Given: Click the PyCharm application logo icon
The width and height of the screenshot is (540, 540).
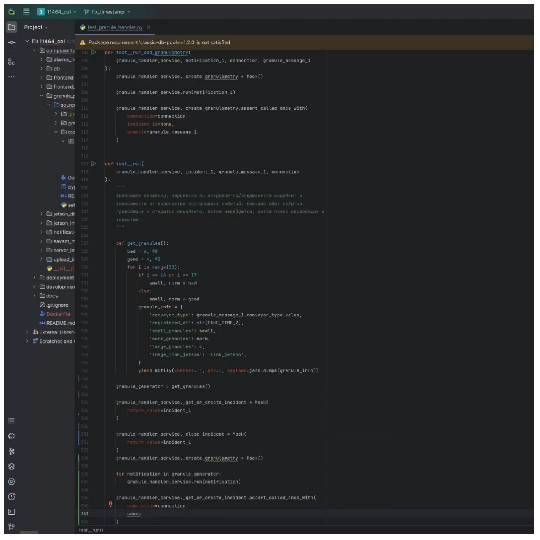Looking at the screenshot, I should [x=11, y=12].
